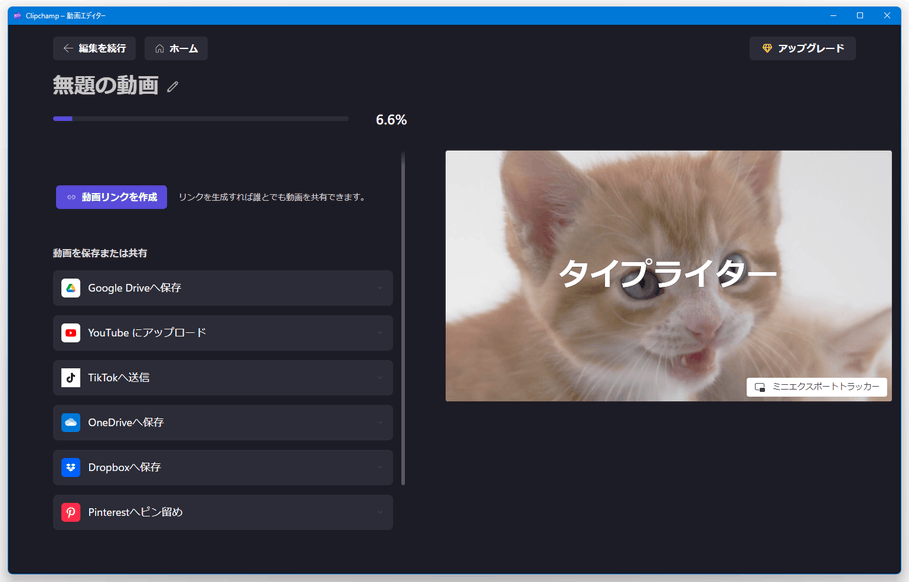Click 動画リンクを作成 create link button
909x582 pixels.
click(x=111, y=197)
